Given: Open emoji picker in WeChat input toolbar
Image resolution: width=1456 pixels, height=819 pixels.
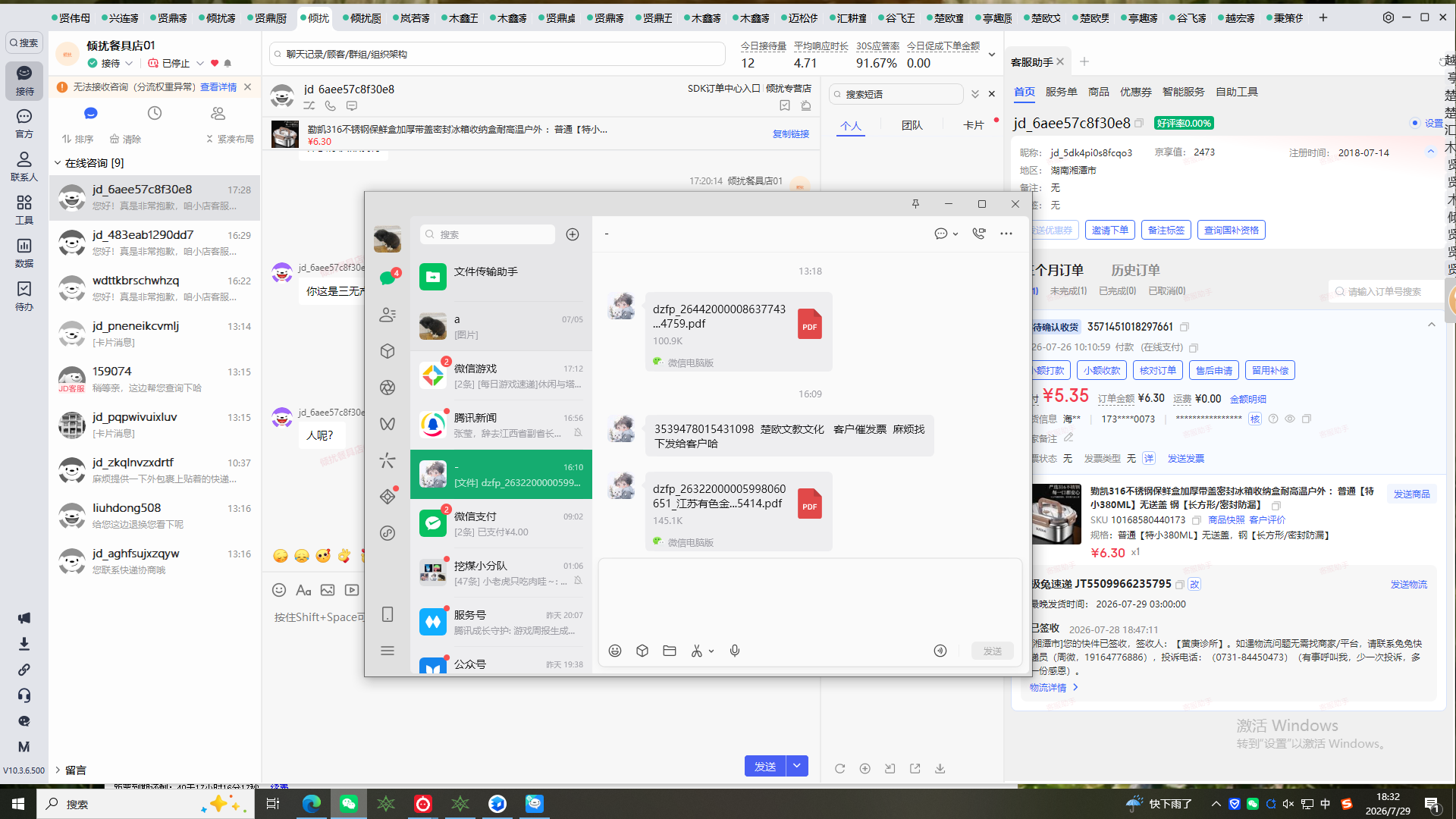Looking at the screenshot, I should 615,651.
